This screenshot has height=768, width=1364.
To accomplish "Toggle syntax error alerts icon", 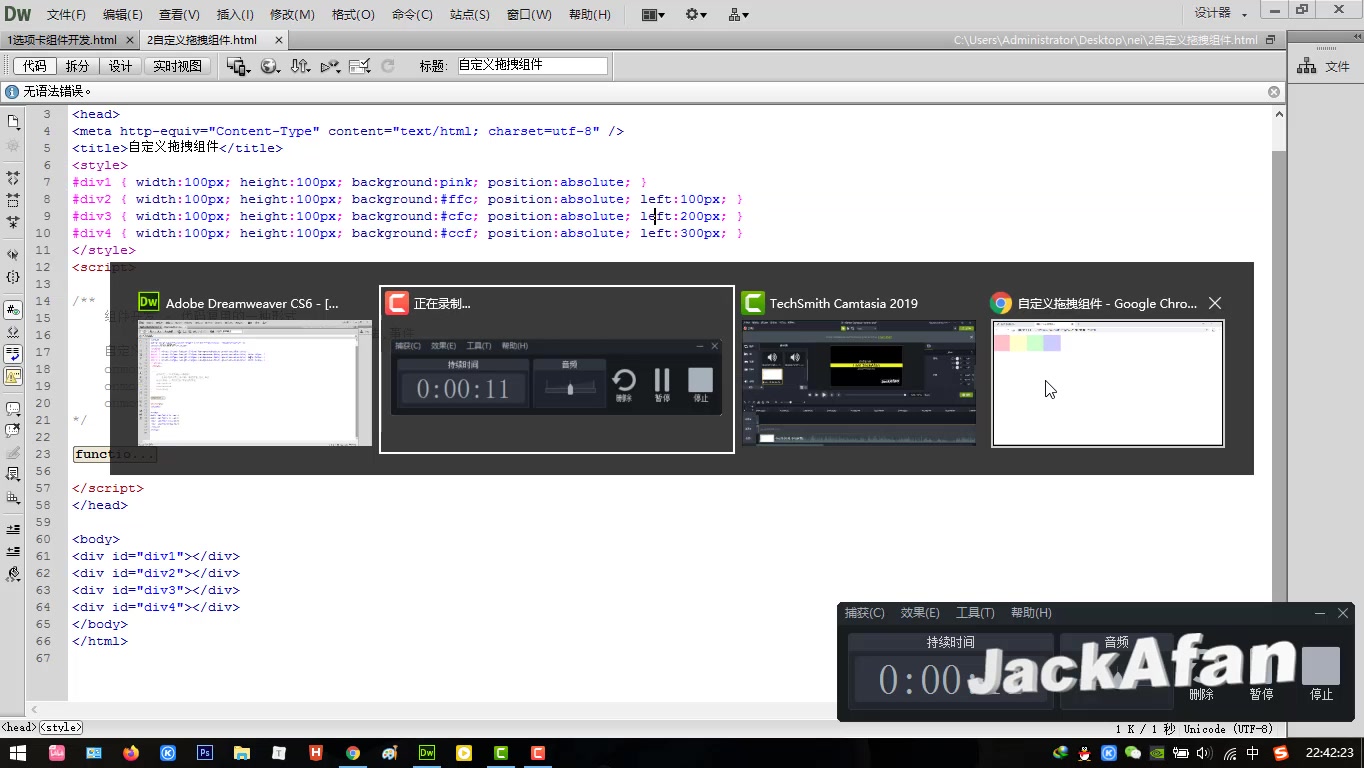I will click(13, 376).
